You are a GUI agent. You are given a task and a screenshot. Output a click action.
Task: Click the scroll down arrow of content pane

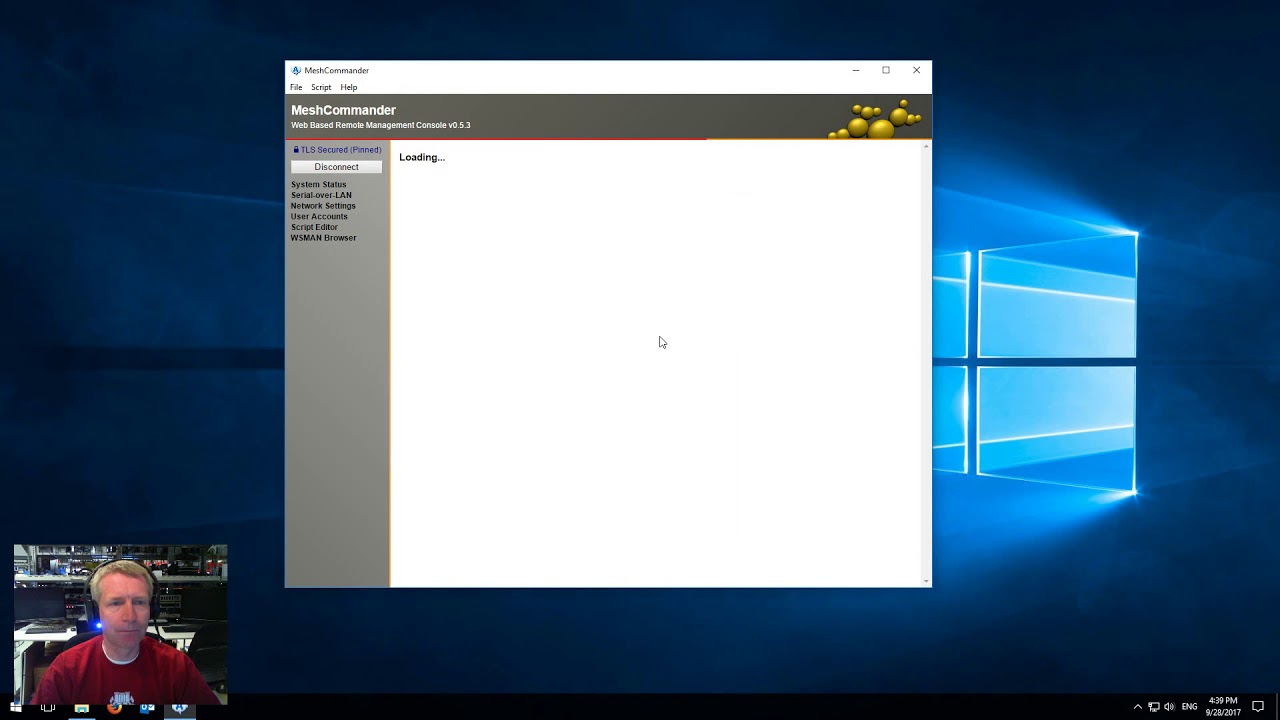point(926,581)
